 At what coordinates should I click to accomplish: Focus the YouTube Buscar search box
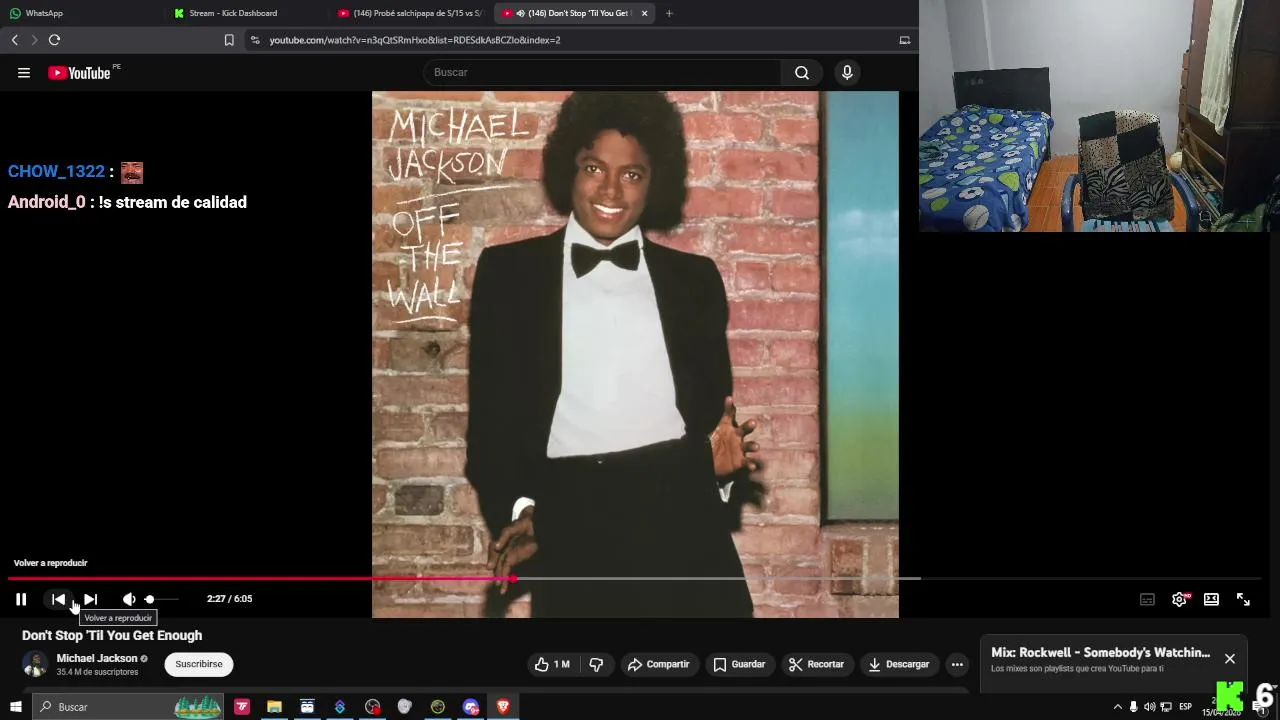coord(603,72)
